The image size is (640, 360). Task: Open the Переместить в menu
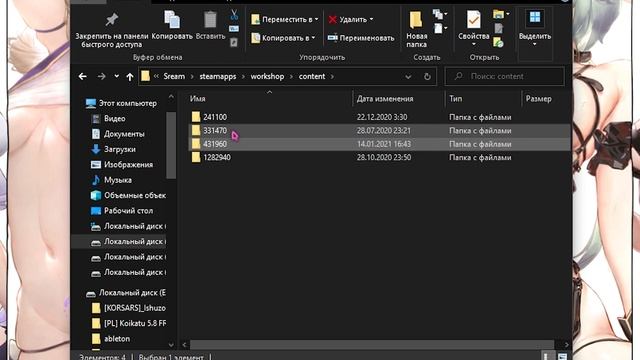pyautogui.click(x=285, y=19)
